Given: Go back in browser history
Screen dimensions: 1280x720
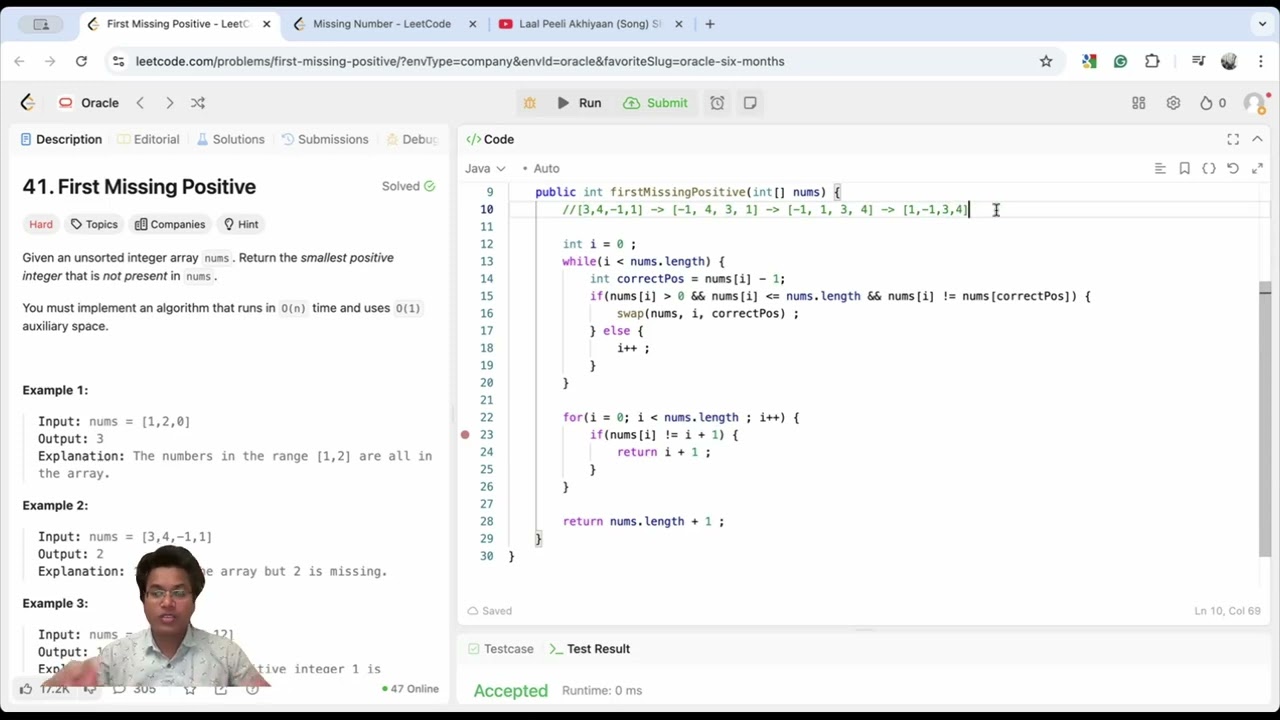Looking at the screenshot, I should point(19,61).
